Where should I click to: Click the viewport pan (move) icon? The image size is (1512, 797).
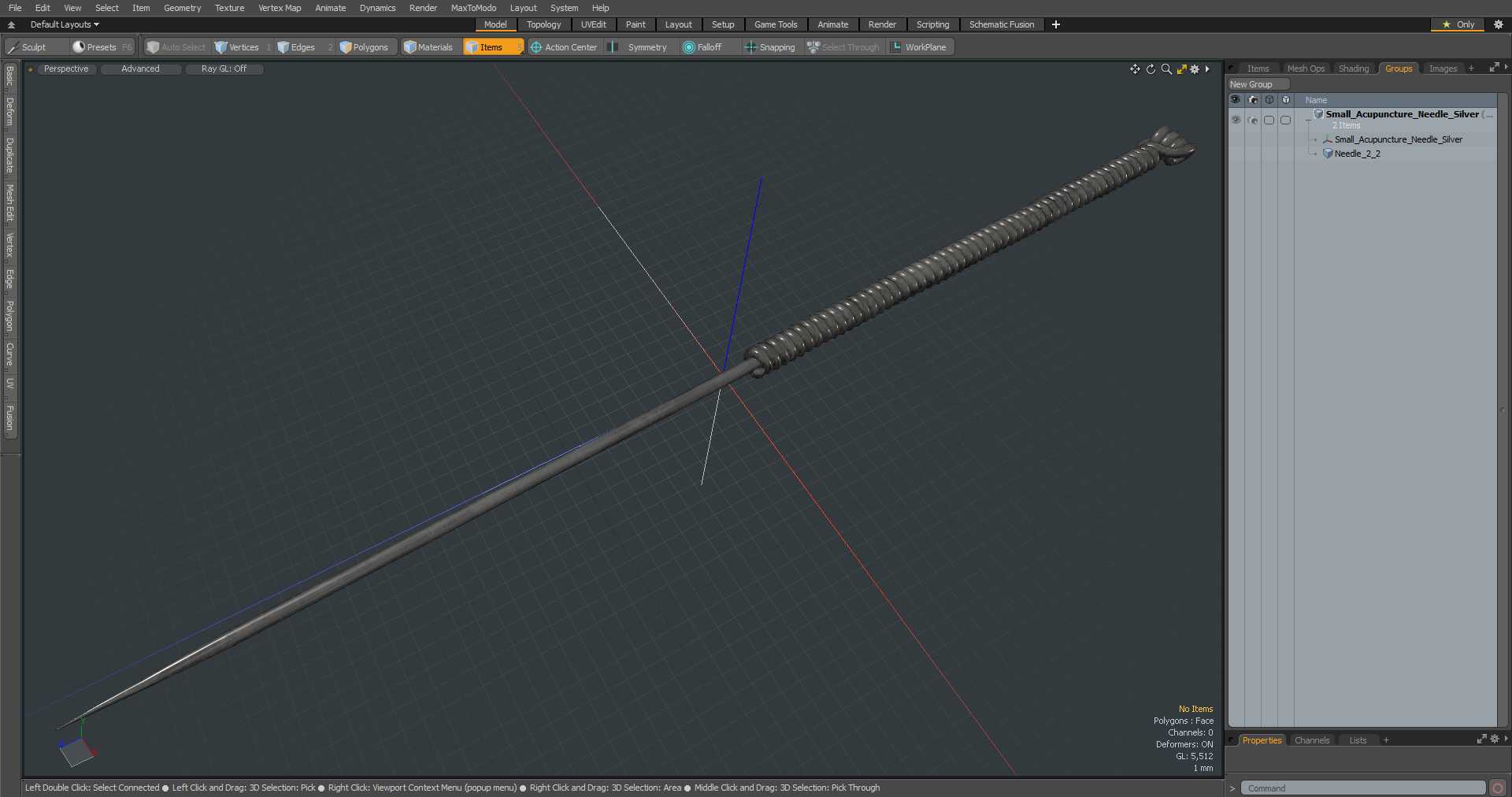coord(1135,69)
